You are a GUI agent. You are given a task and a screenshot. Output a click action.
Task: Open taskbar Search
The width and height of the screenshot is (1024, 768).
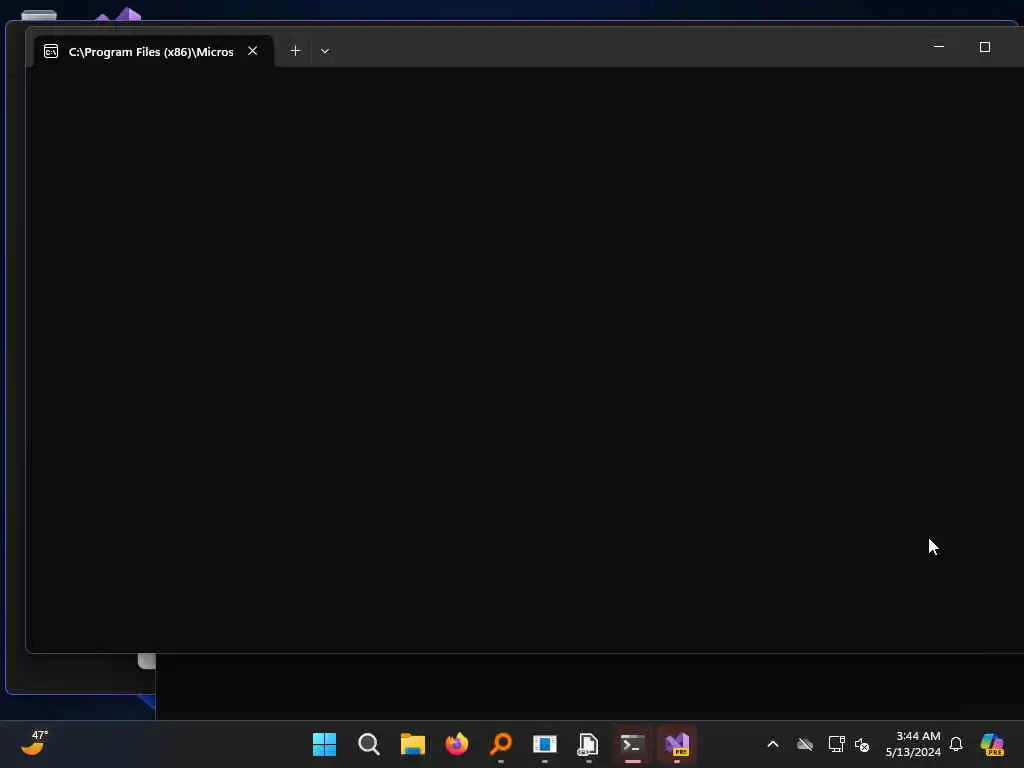(x=369, y=744)
